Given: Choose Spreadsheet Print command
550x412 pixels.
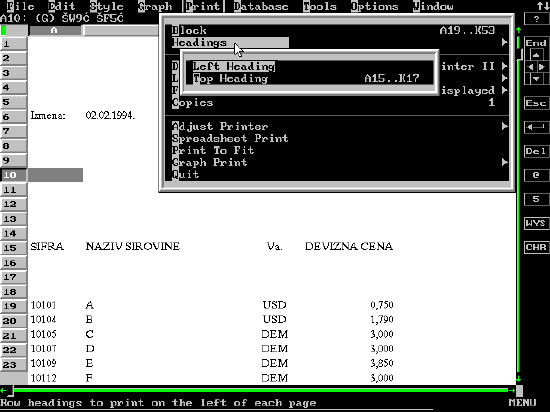Looking at the screenshot, I should [230, 138].
